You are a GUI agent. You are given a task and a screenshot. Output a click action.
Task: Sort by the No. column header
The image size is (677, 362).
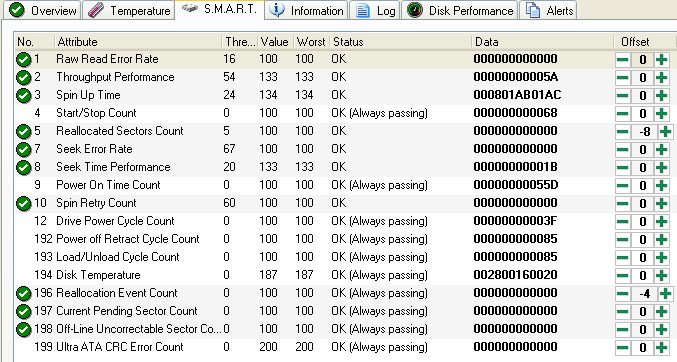(35, 42)
